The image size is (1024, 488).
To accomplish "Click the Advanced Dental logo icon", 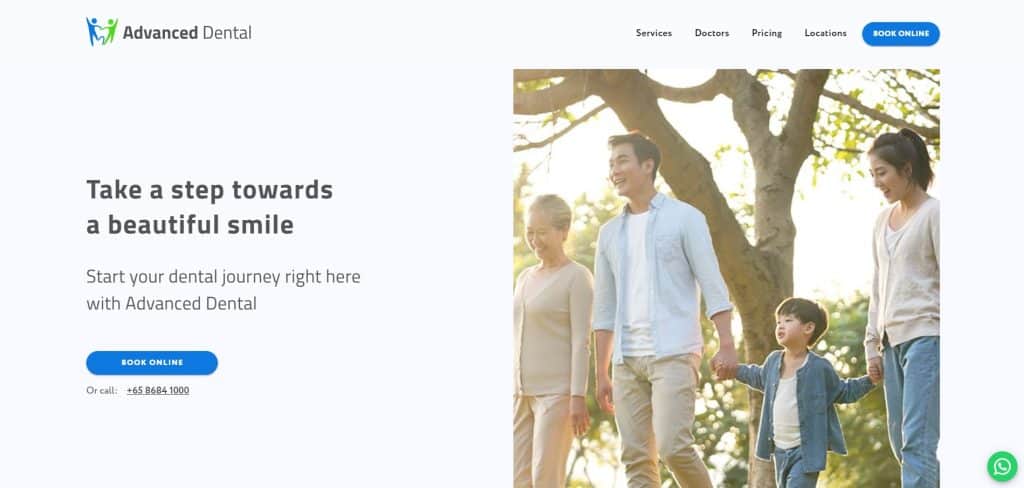I will [102, 32].
